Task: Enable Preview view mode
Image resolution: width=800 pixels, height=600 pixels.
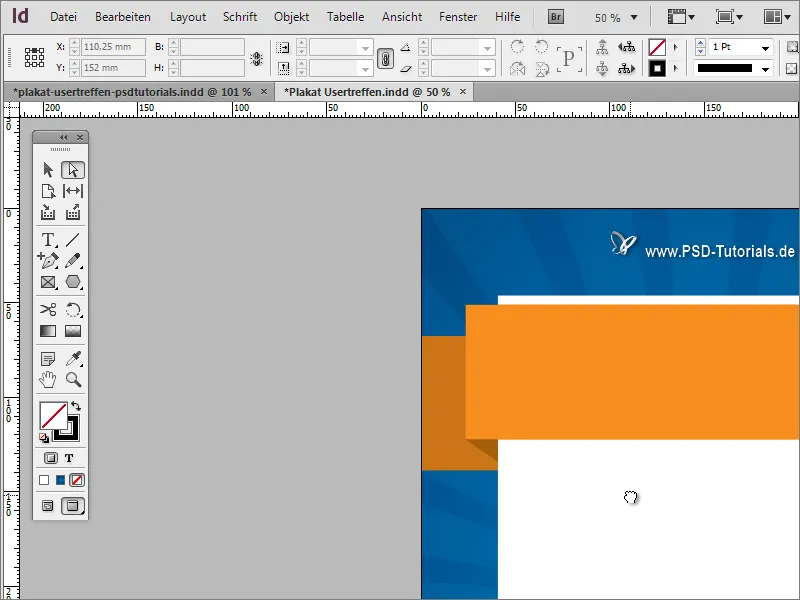Action: pos(73,506)
